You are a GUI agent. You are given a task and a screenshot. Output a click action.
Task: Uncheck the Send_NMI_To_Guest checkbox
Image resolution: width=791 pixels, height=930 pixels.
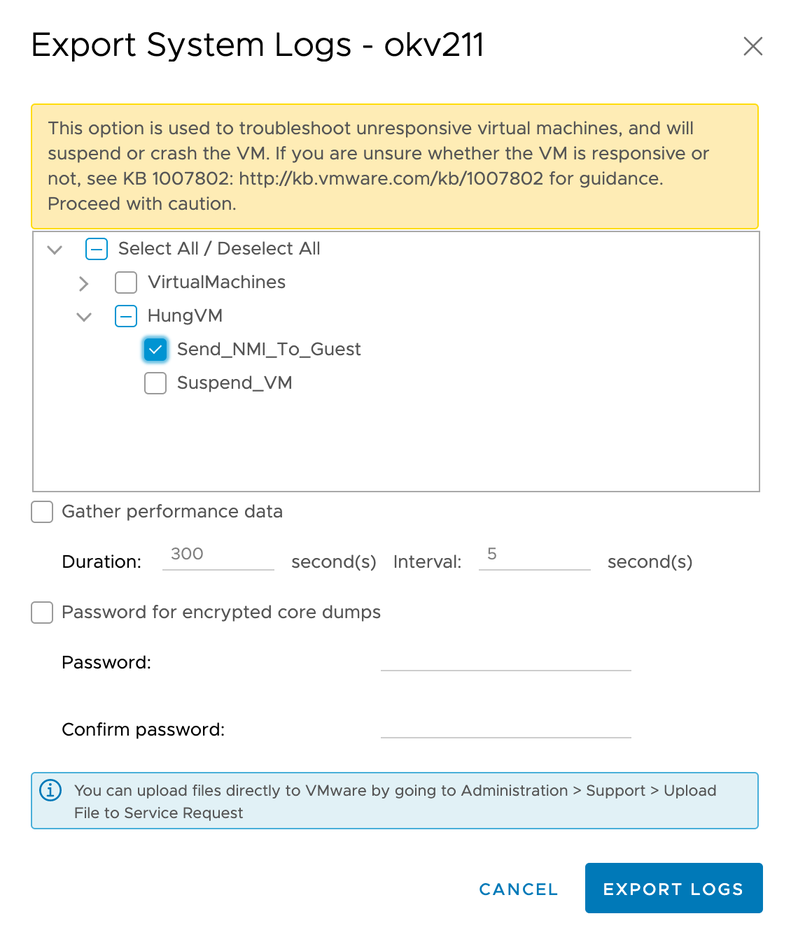[155, 349]
